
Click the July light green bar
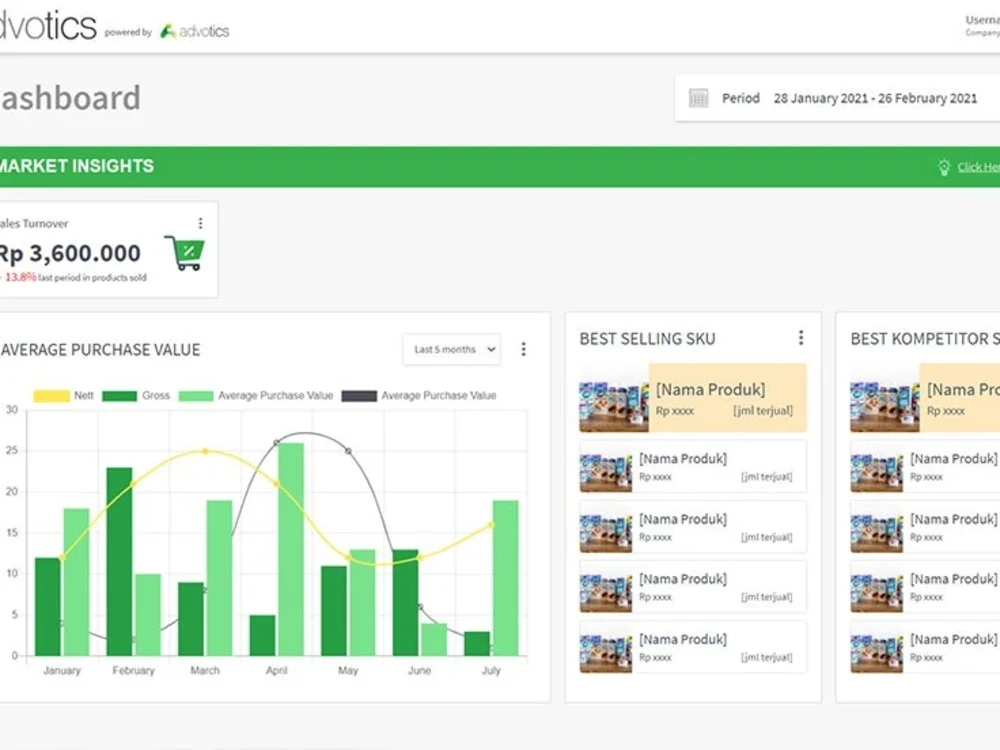coord(506,578)
